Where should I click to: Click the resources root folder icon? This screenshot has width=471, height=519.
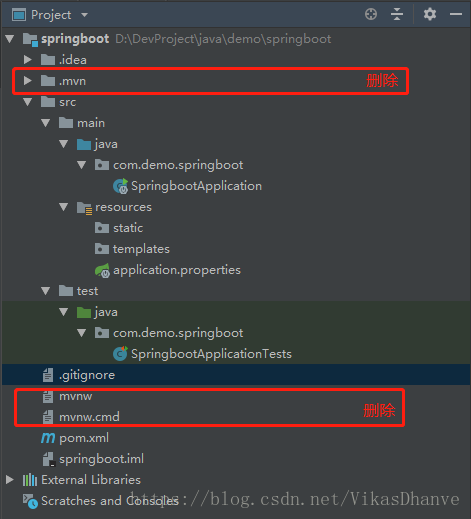click(84, 208)
